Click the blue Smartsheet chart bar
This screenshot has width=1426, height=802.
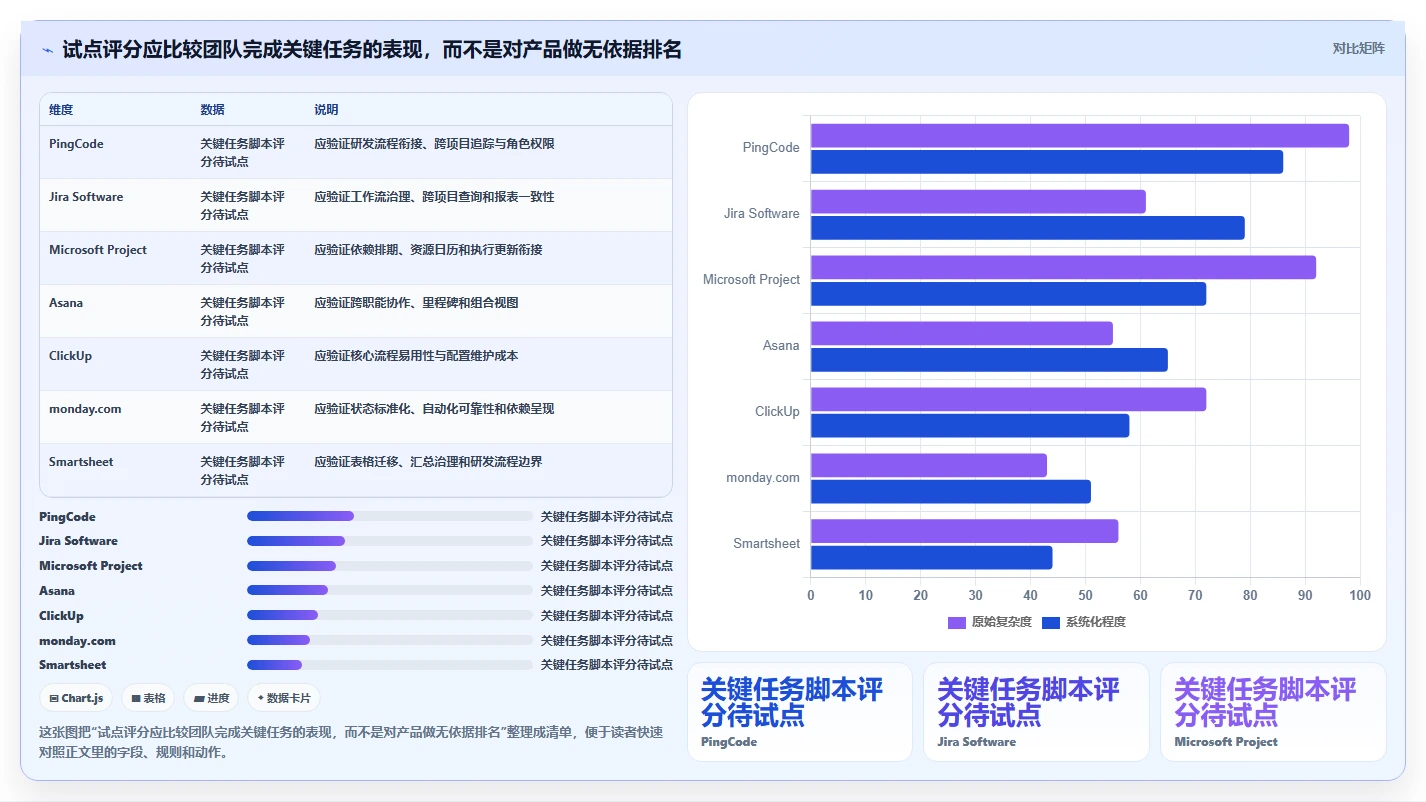tap(931, 558)
